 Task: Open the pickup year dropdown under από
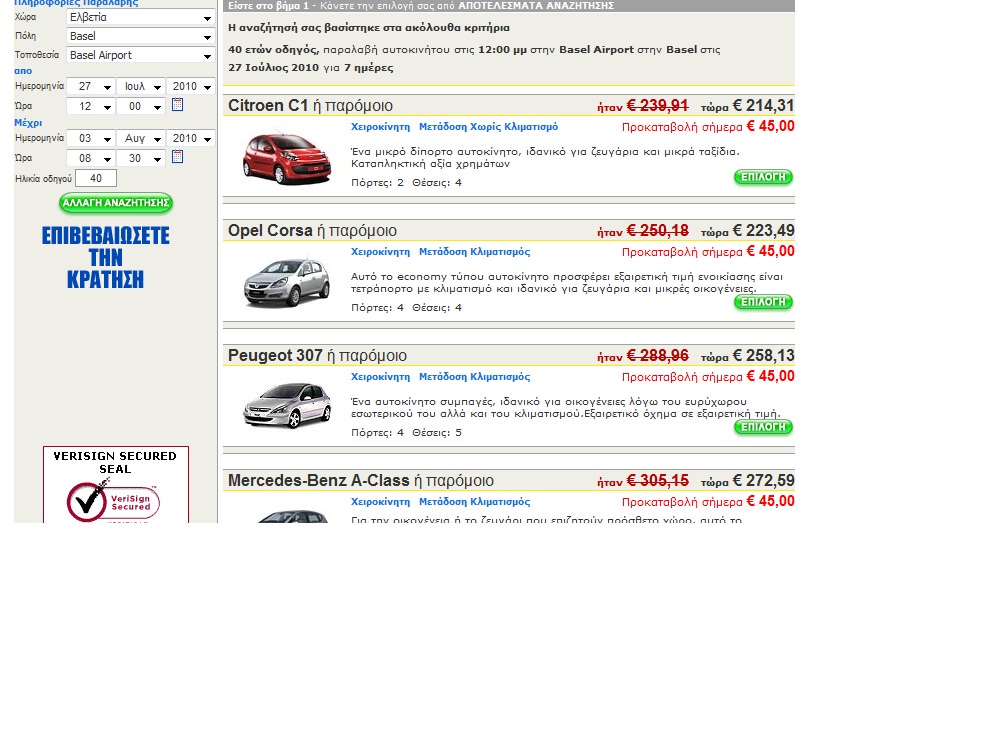190,86
